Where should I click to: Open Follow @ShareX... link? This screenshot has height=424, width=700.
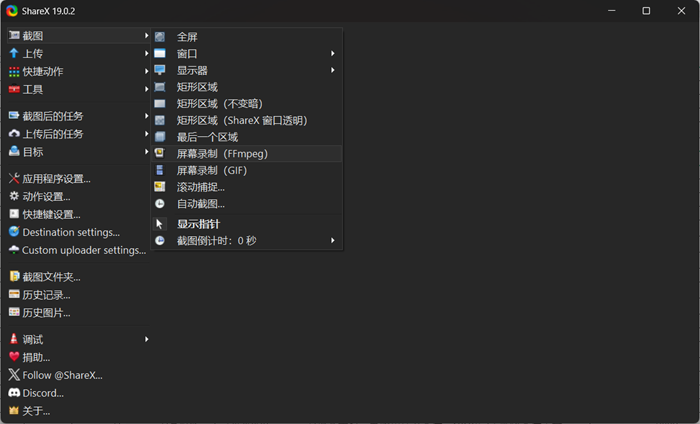(62, 375)
